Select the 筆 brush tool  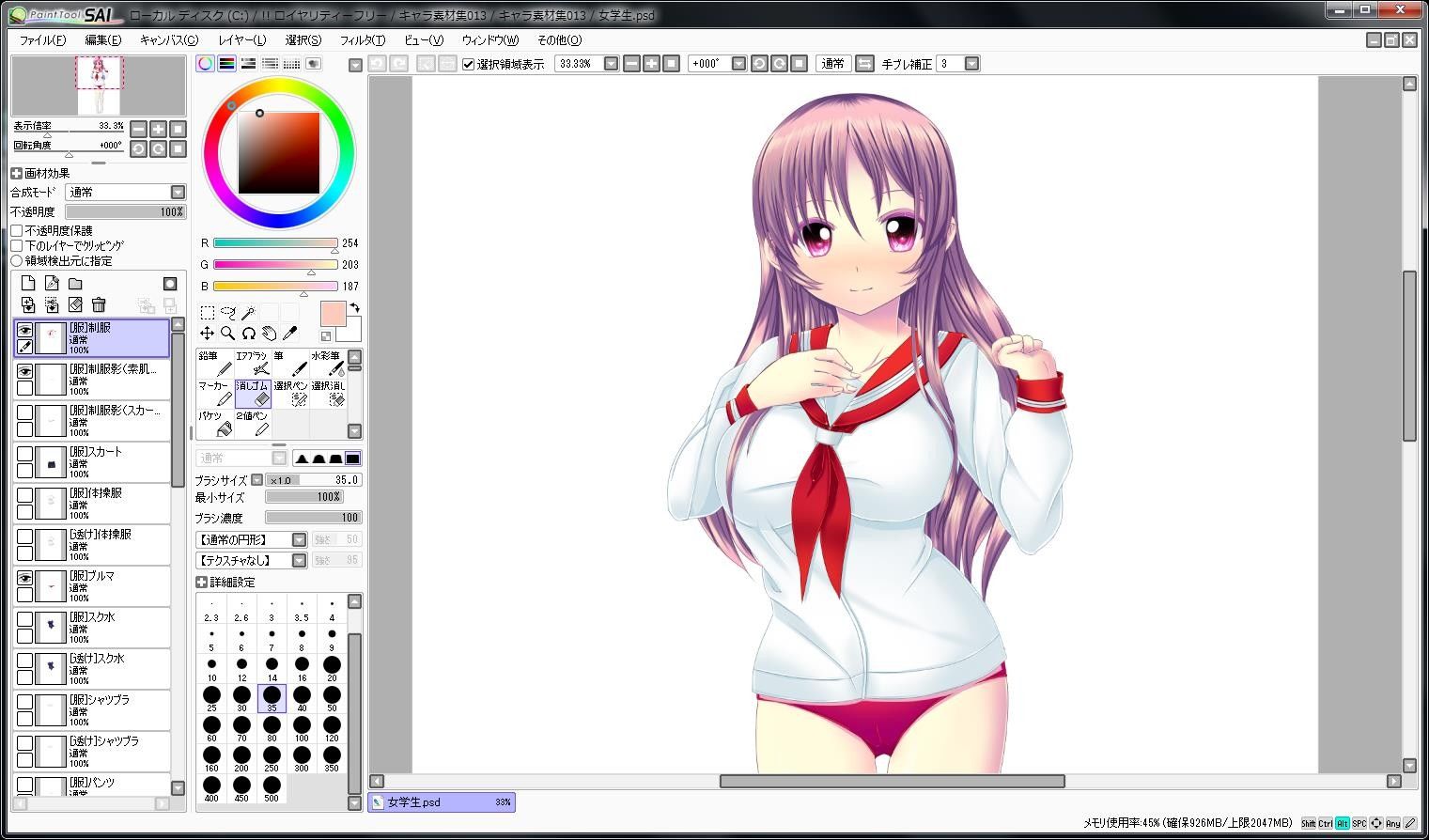click(289, 365)
